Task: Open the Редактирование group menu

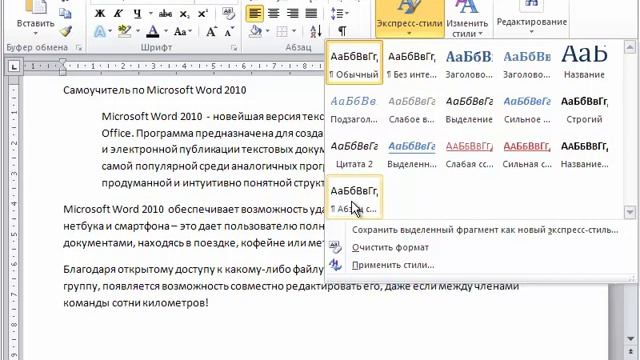Action: click(531, 18)
